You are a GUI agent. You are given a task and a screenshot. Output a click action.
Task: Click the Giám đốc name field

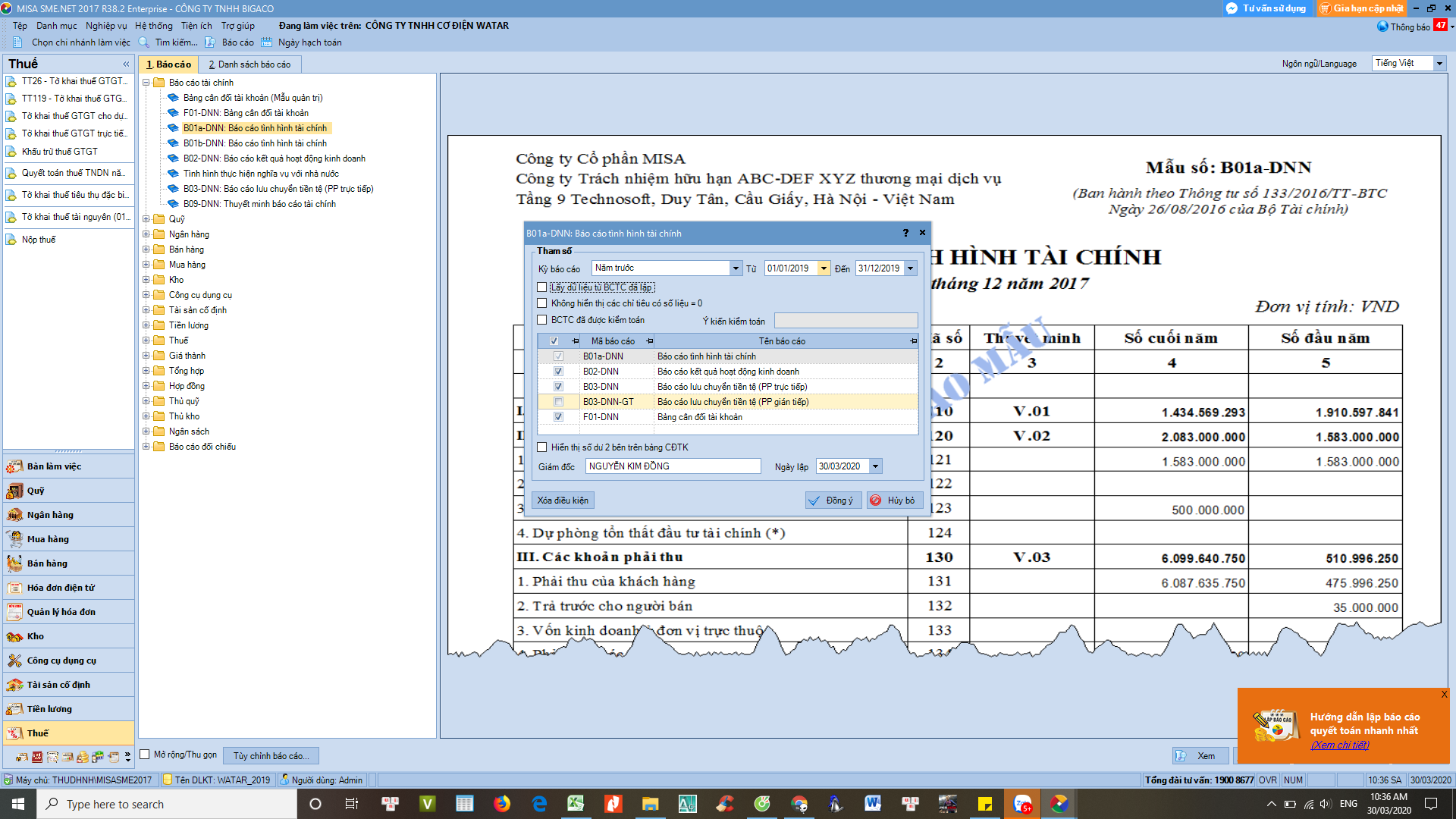[673, 466]
